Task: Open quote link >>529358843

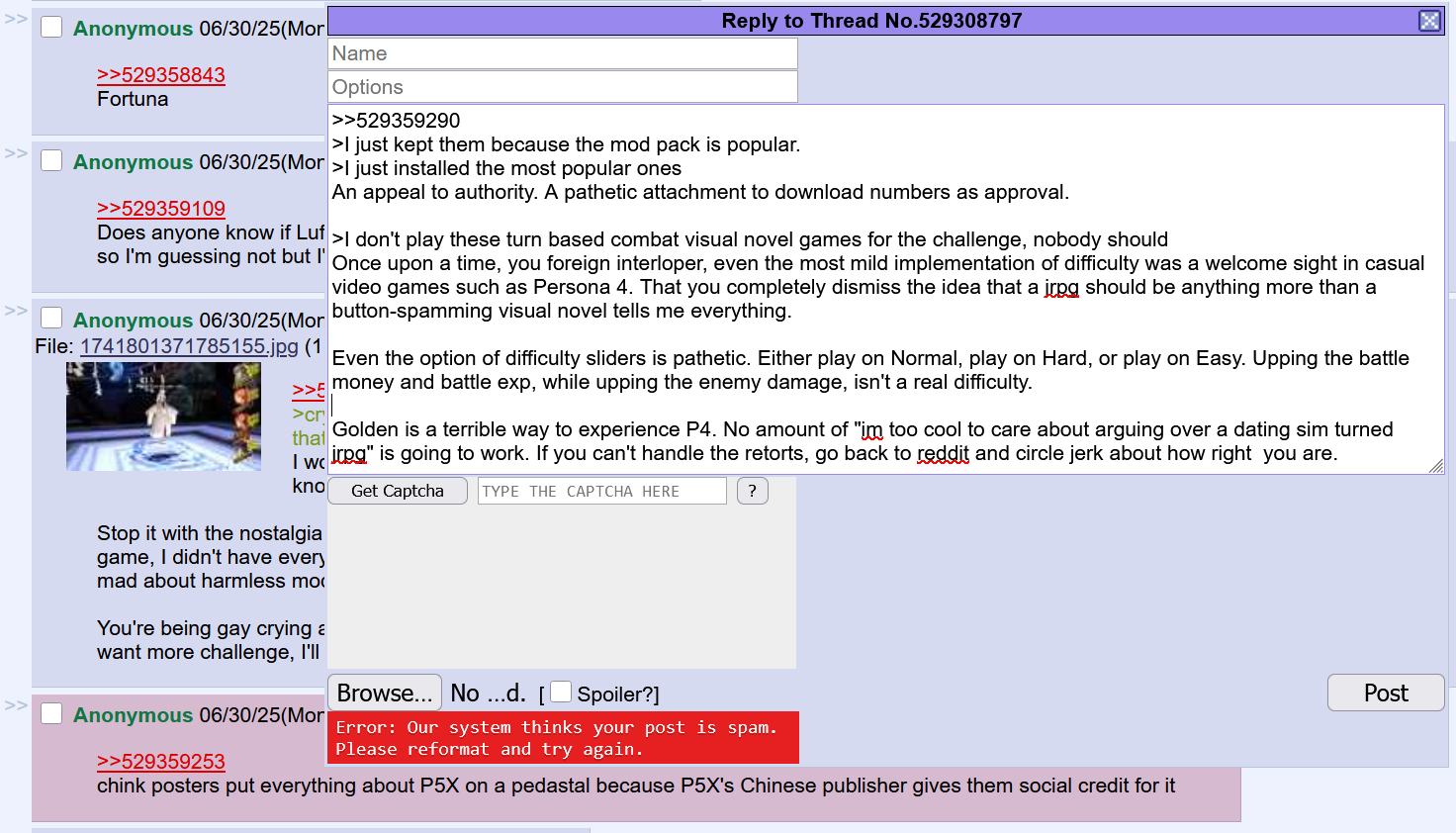Action: [161, 75]
